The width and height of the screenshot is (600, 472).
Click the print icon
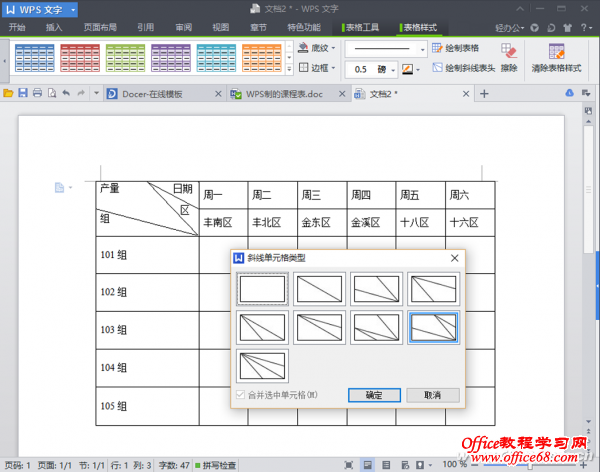coord(38,93)
